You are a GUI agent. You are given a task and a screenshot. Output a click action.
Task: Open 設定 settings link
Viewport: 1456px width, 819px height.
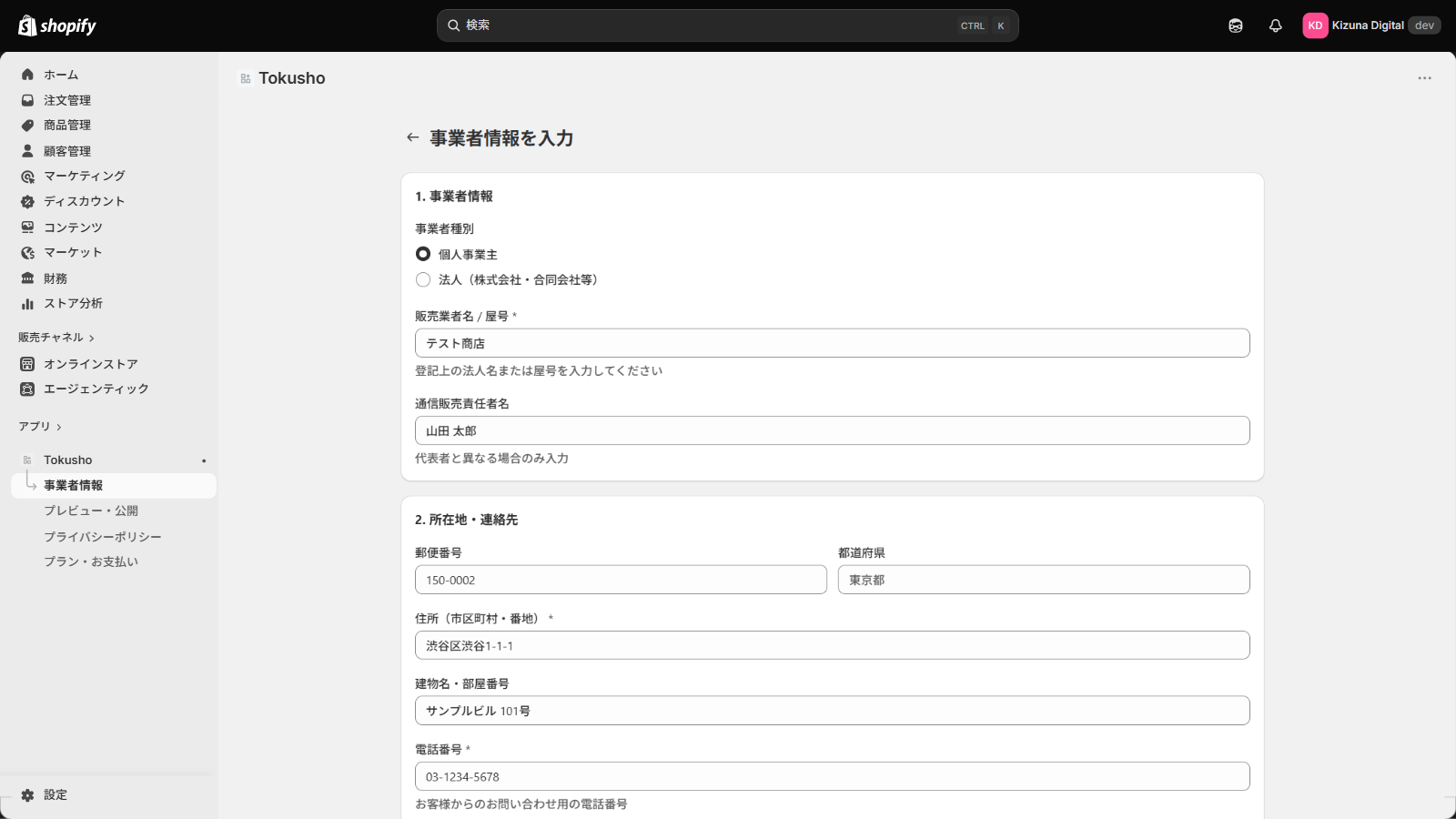(x=56, y=795)
